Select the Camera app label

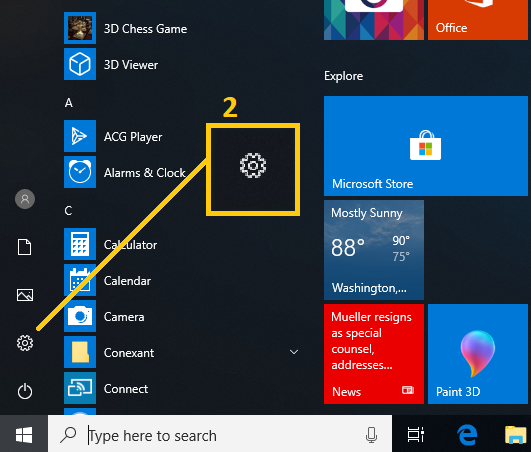[x=124, y=317]
